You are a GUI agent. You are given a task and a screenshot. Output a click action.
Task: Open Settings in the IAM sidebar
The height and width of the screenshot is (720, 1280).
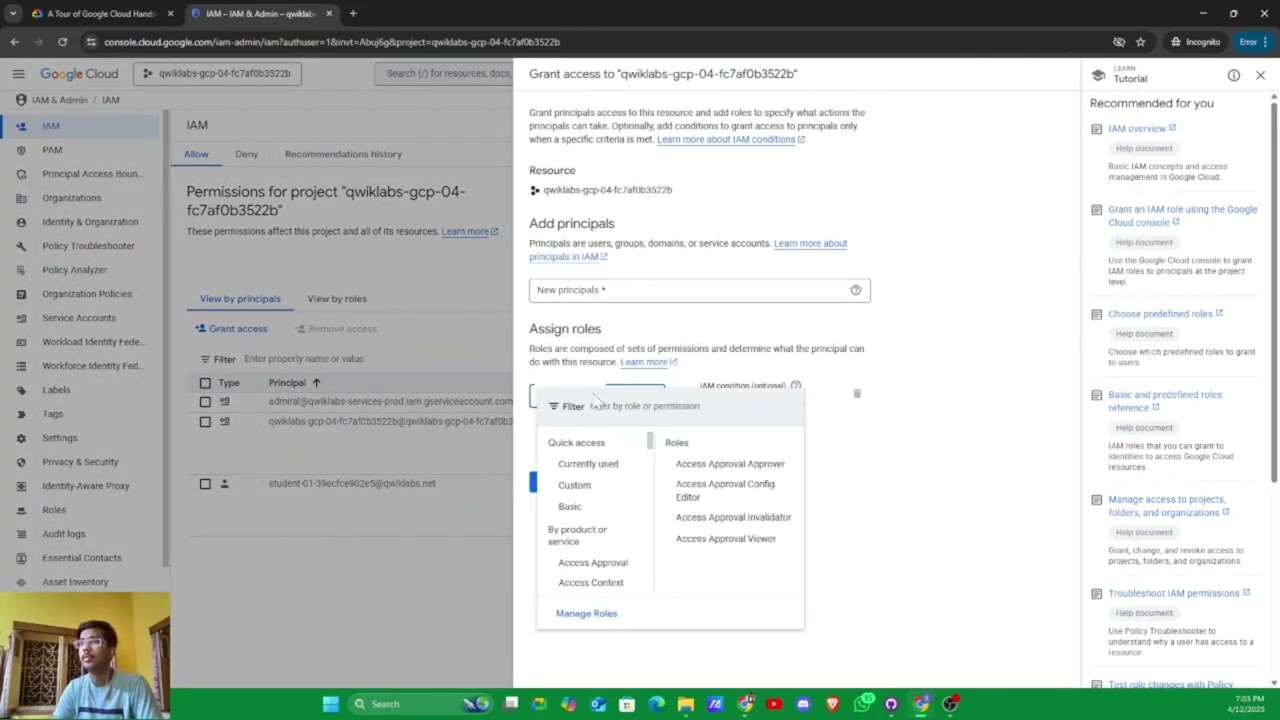pyautogui.click(x=59, y=438)
